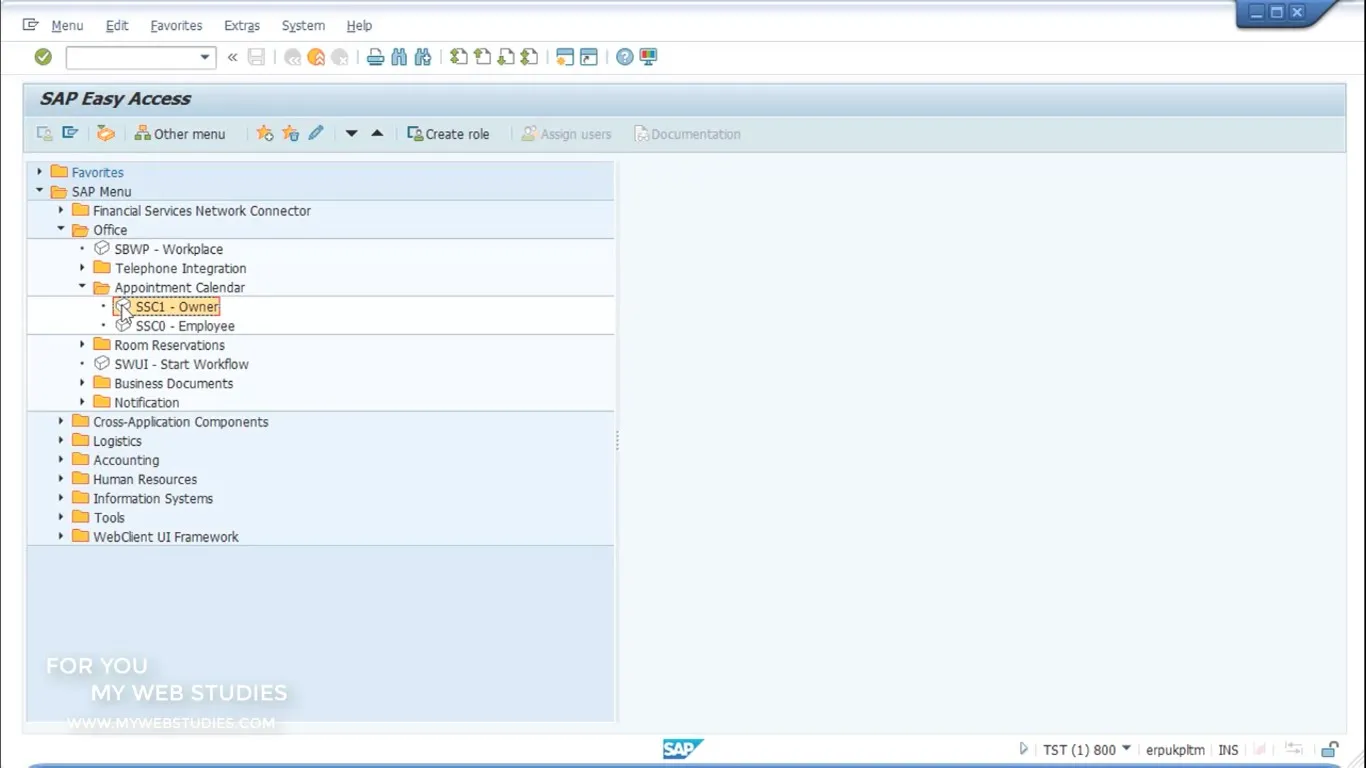
Task: Click the Assign users button
Action: pyautogui.click(x=566, y=133)
